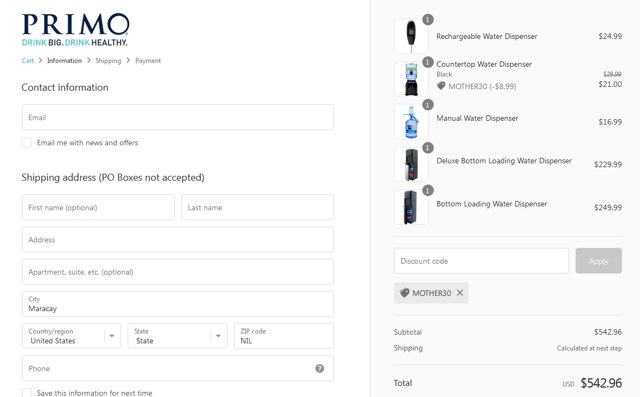Click the phone field help question icon
Image resolution: width=640 pixels, height=397 pixels.
click(320, 368)
